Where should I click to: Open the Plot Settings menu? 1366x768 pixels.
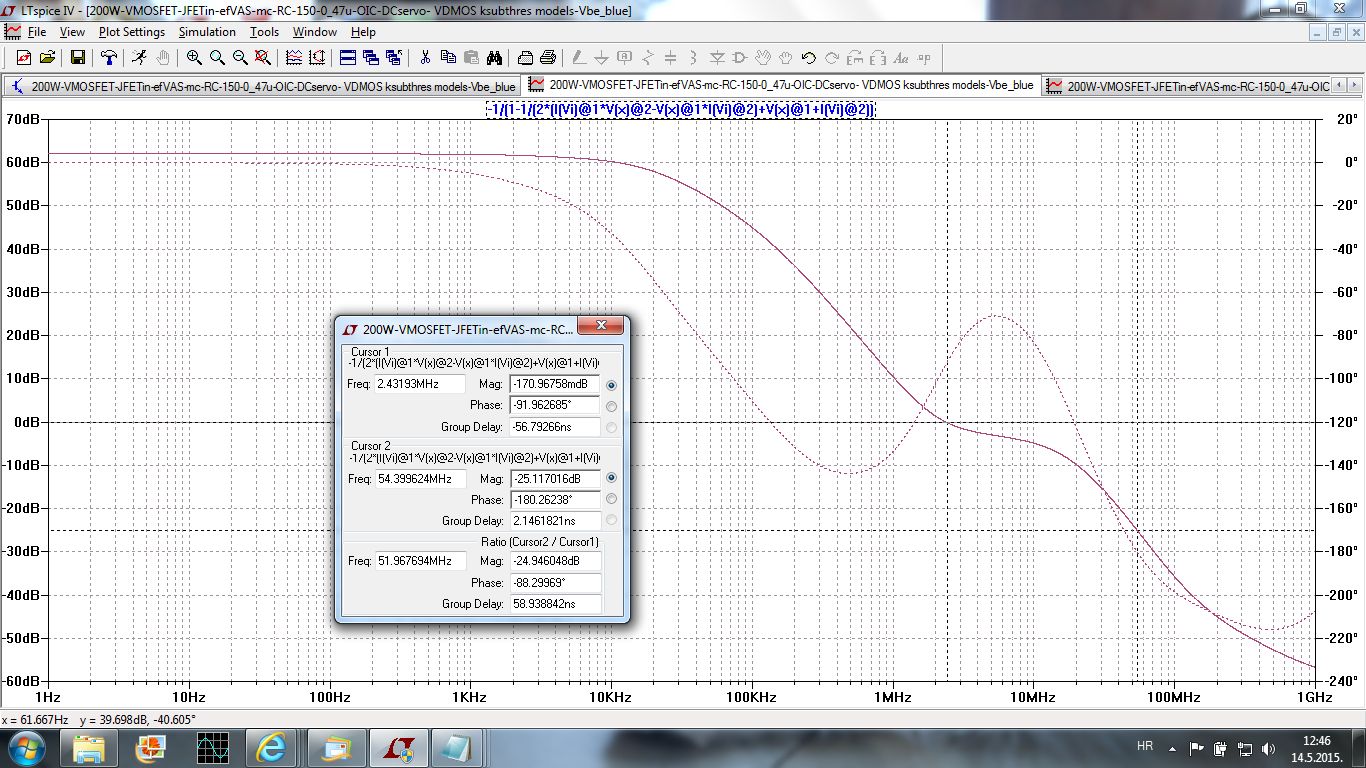tap(132, 32)
